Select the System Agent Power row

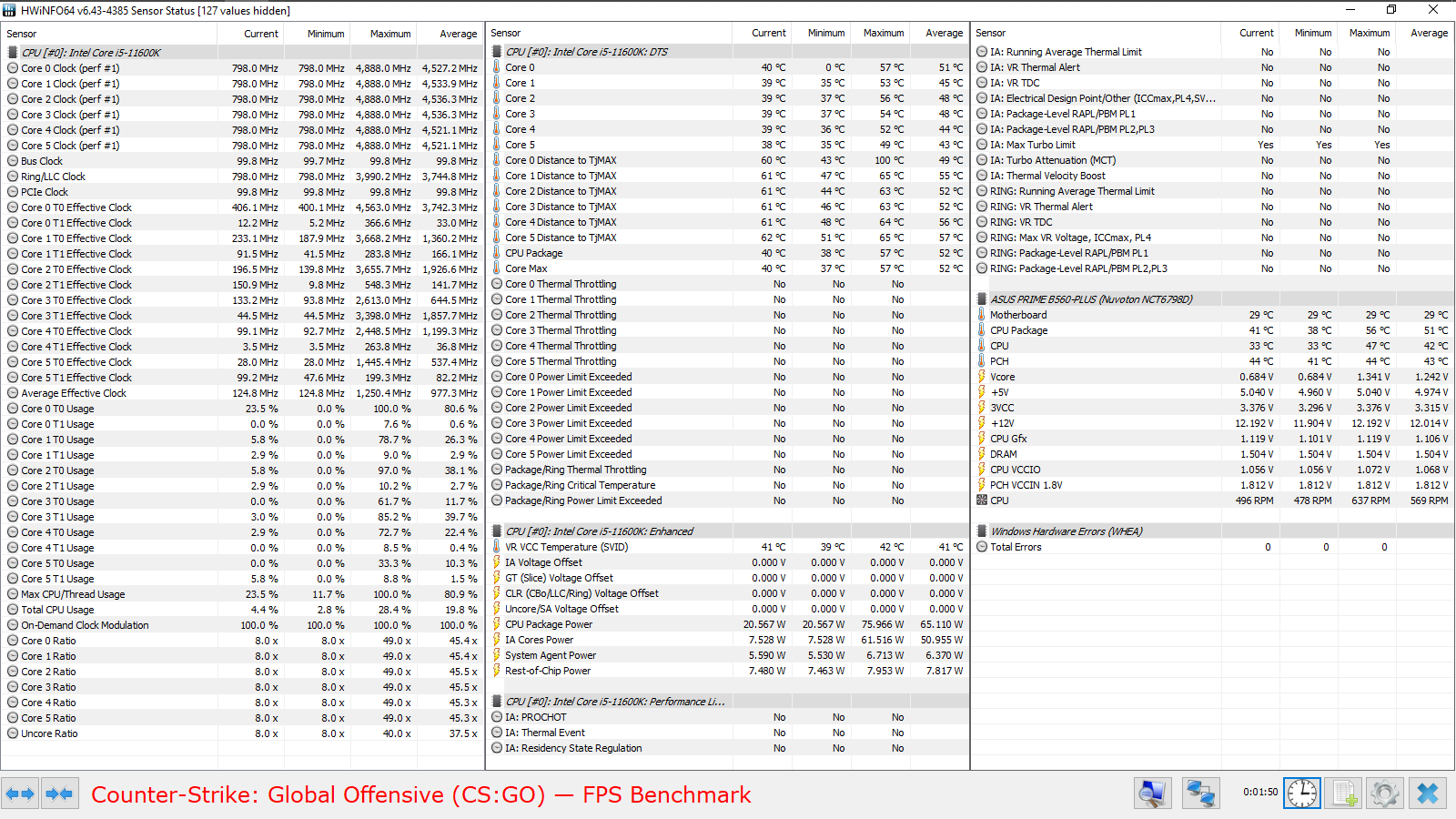(728, 655)
